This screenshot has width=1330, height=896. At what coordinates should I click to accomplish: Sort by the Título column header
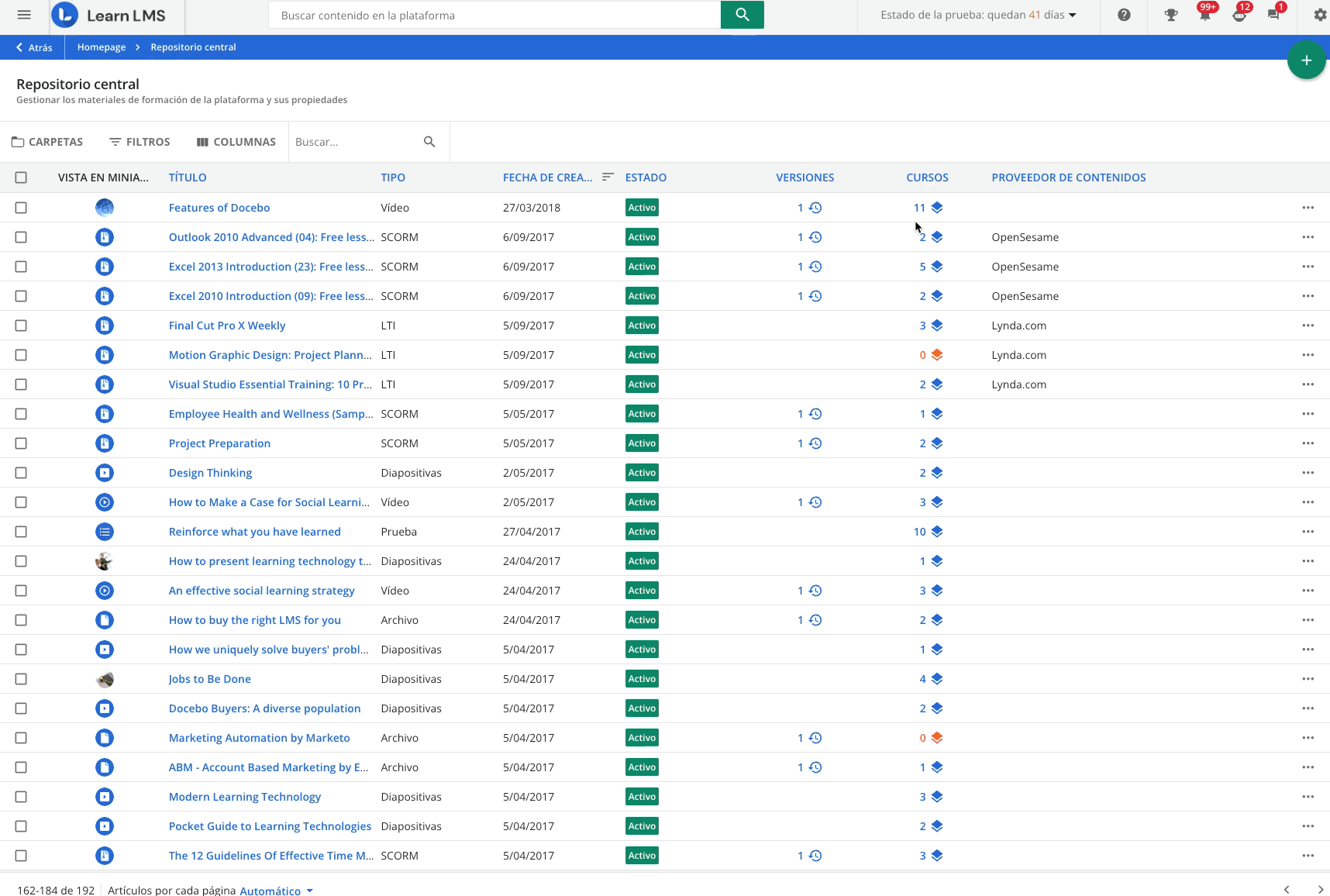coord(188,177)
